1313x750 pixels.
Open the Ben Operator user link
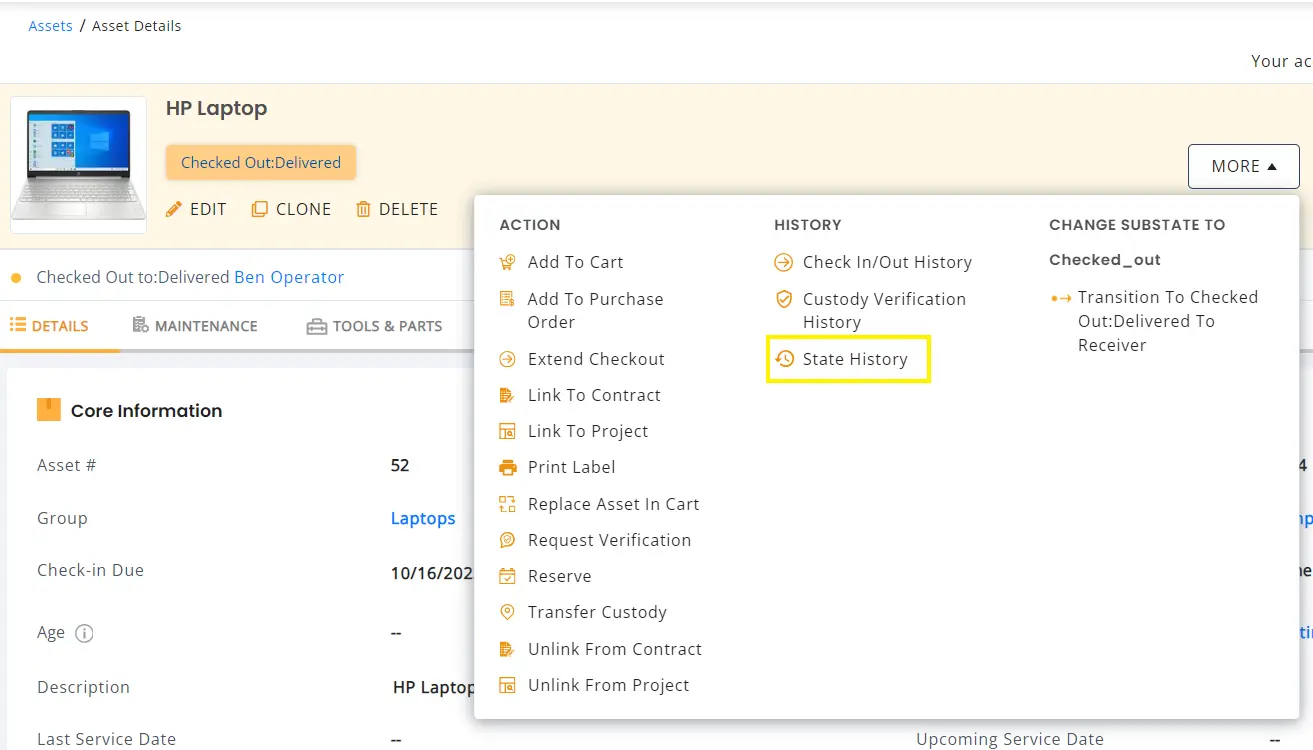coord(289,277)
